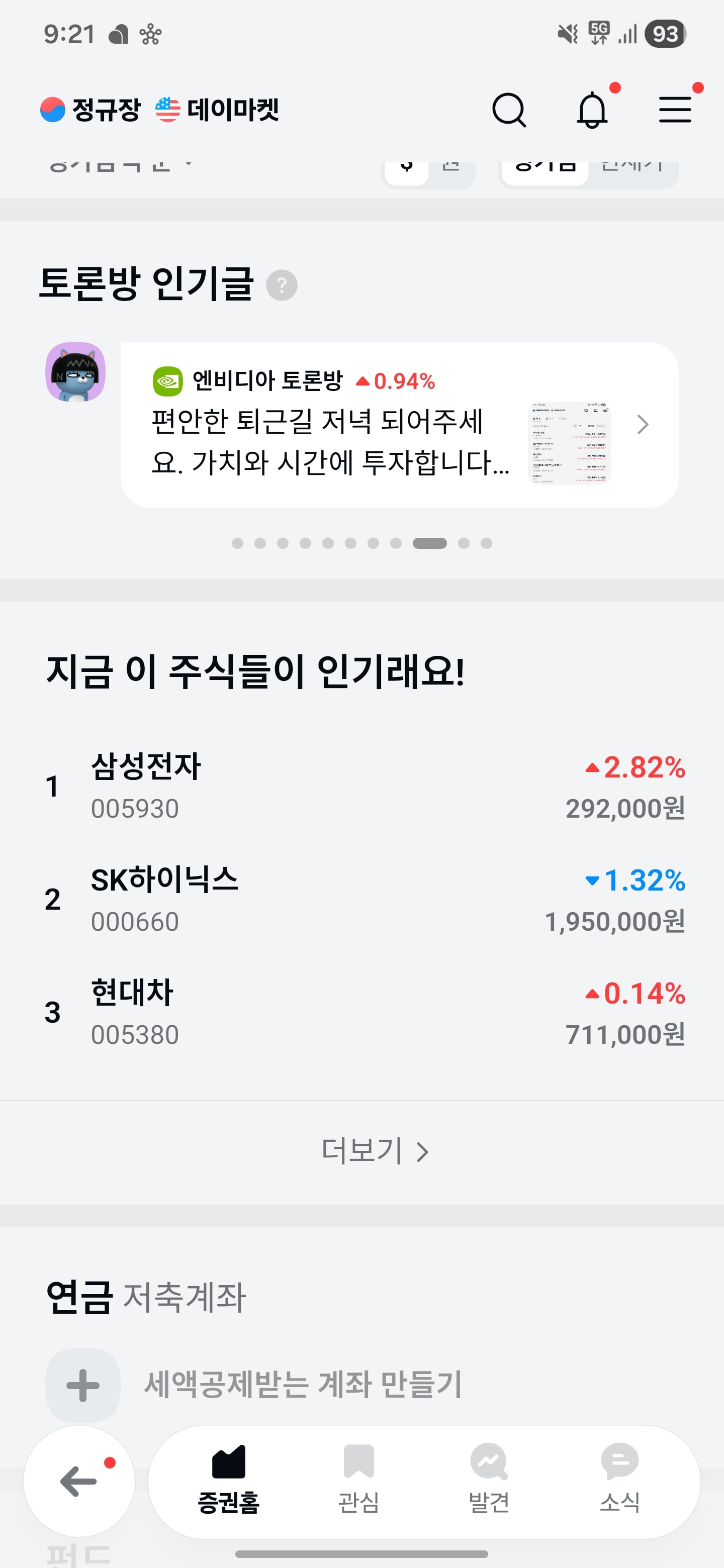Image resolution: width=724 pixels, height=1568 pixels.
Task: Open notifications bell icon
Action: click(x=592, y=110)
